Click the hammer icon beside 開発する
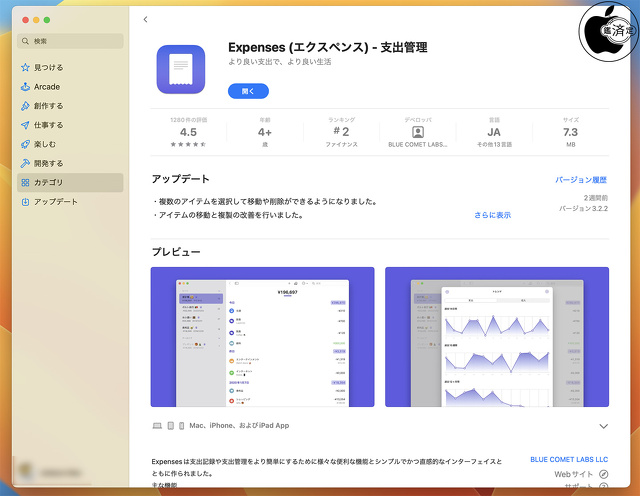 25,163
